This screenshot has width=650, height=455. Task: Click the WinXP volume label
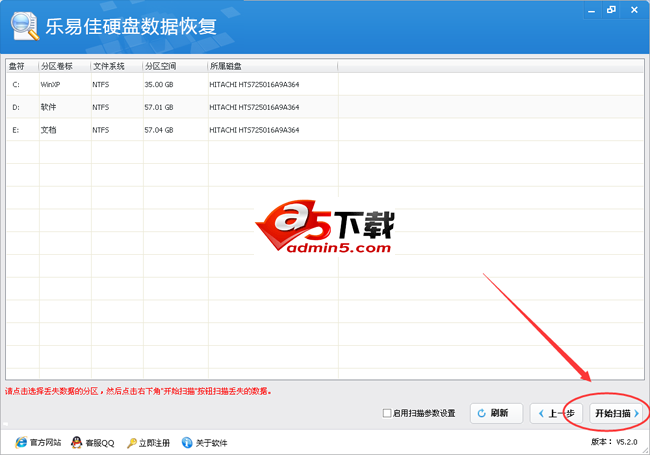(50, 85)
